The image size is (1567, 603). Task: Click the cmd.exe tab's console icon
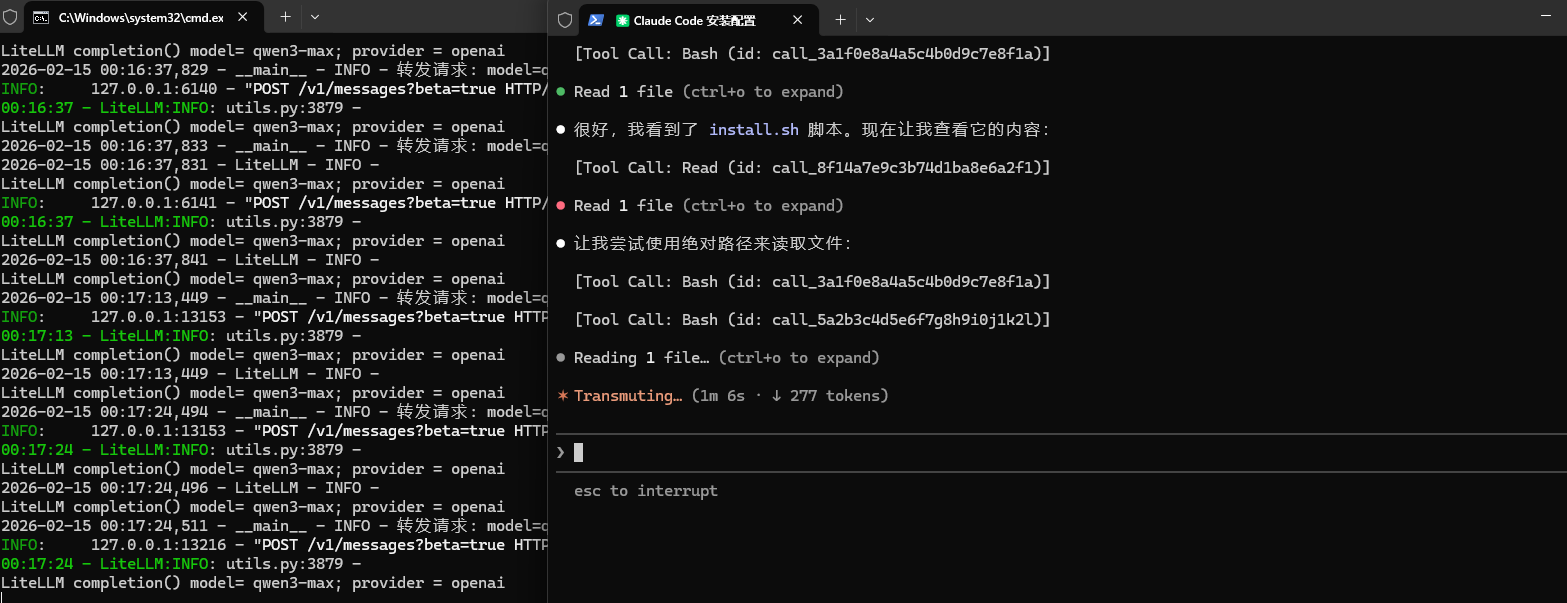(42, 18)
